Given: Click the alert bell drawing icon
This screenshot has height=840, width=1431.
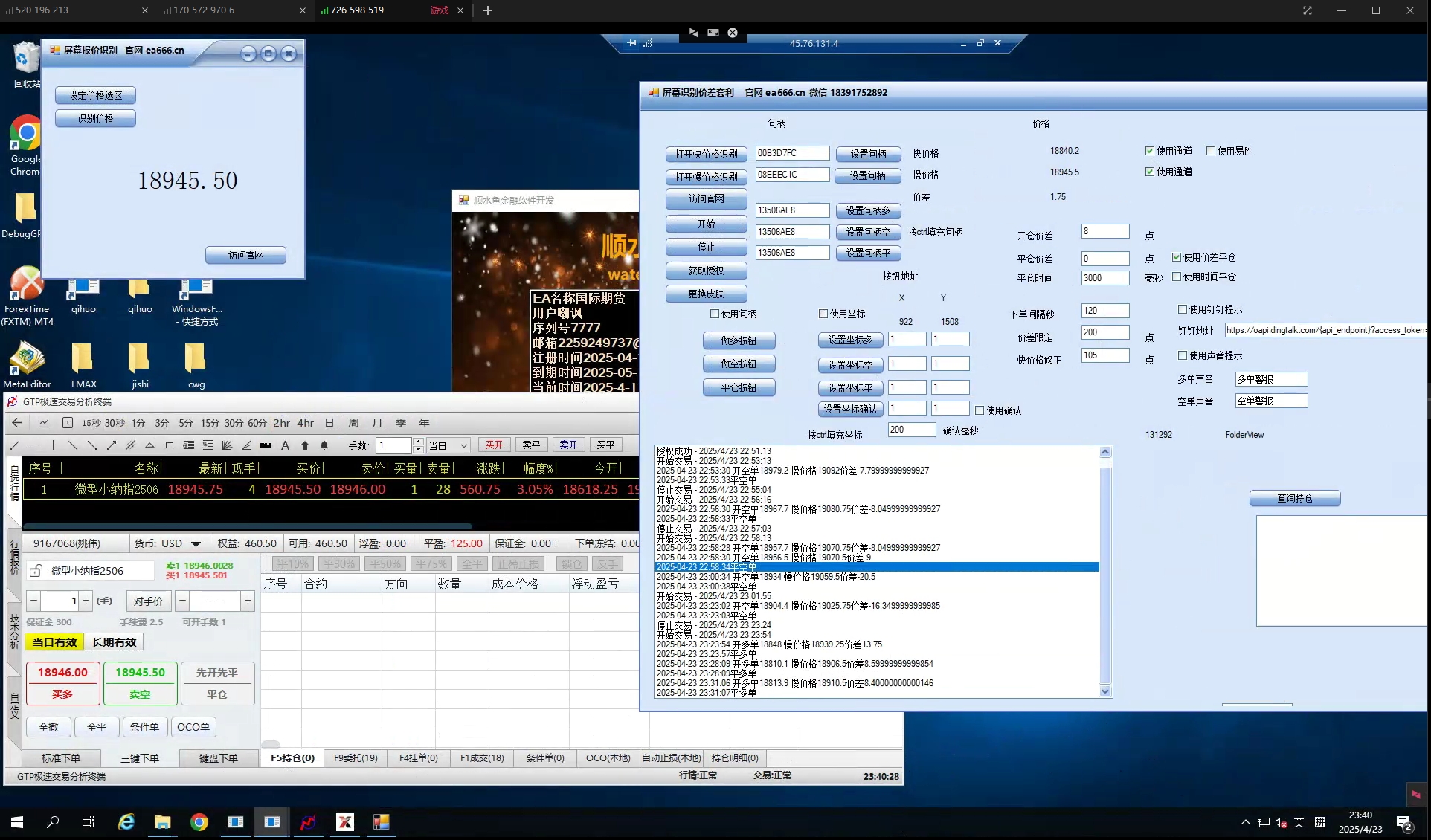Looking at the screenshot, I should click(324, 445).
